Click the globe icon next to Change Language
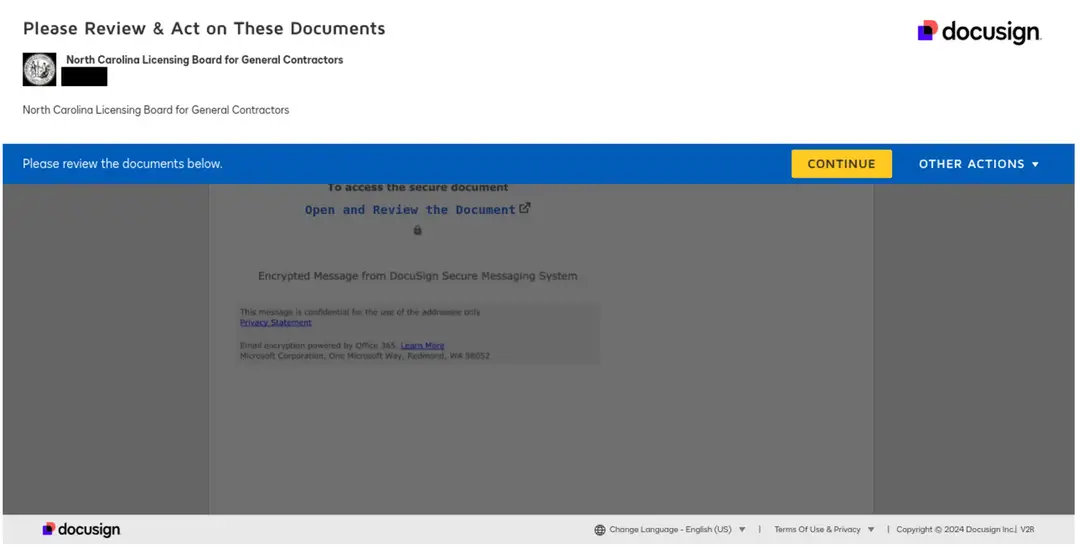The image size is (1080, 547). [600, 530]
